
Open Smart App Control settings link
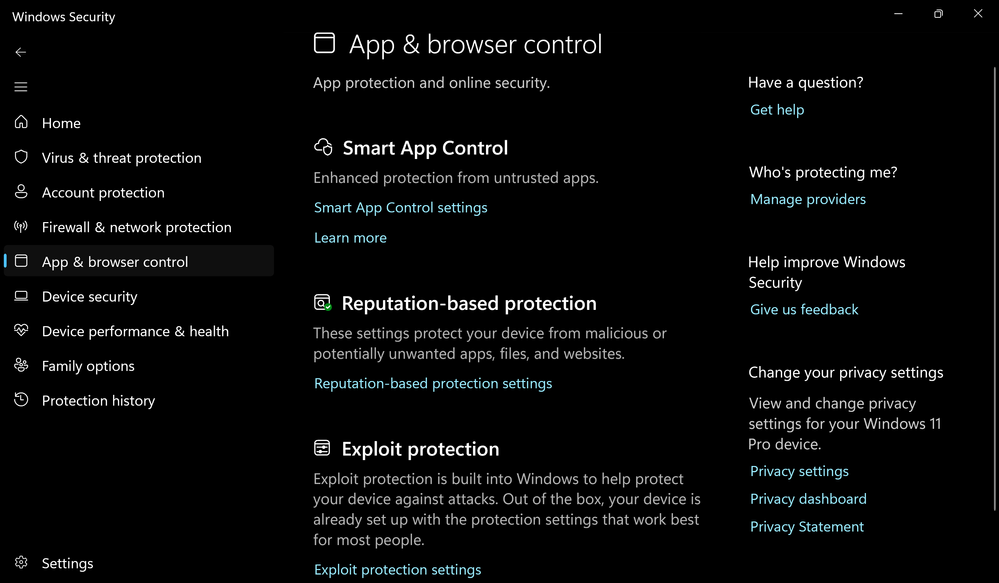[401, 208]
